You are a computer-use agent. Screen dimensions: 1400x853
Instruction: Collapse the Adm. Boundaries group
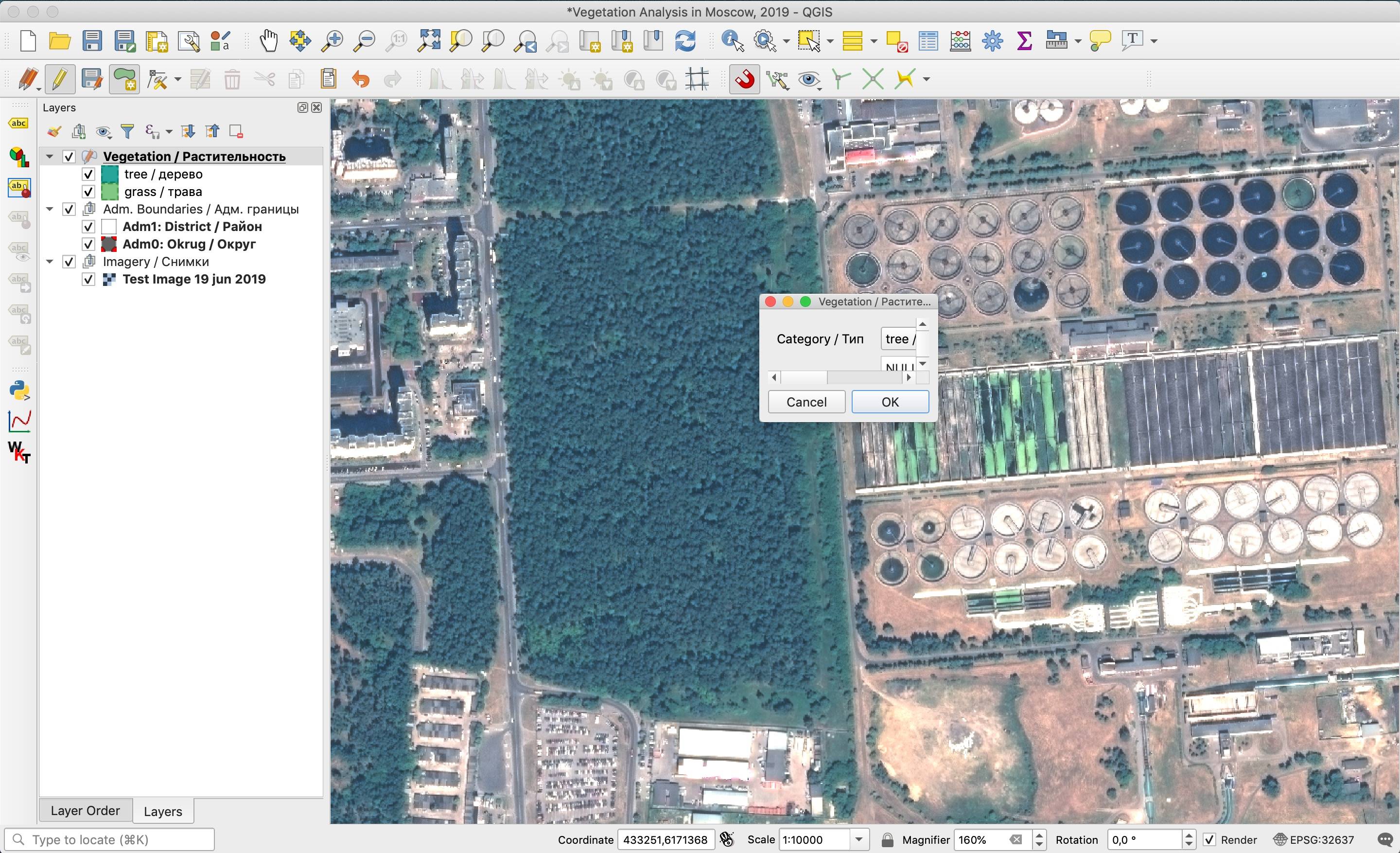[x=50, y=210]
